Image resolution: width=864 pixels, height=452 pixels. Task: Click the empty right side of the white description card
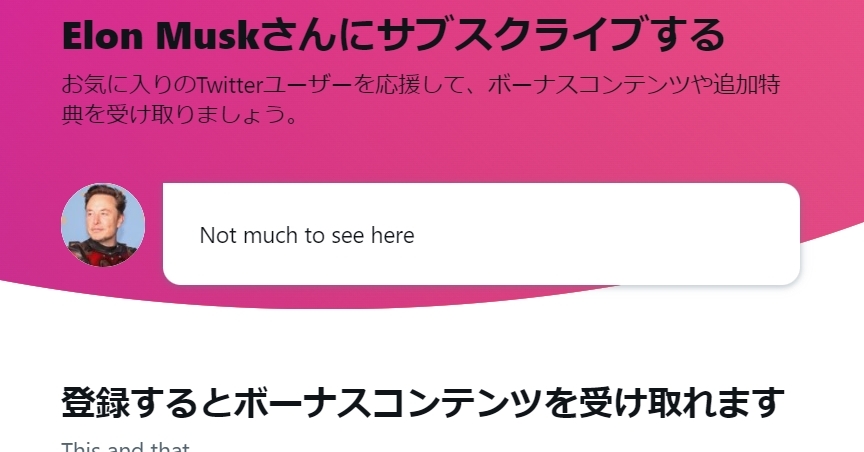click(640, 236)
